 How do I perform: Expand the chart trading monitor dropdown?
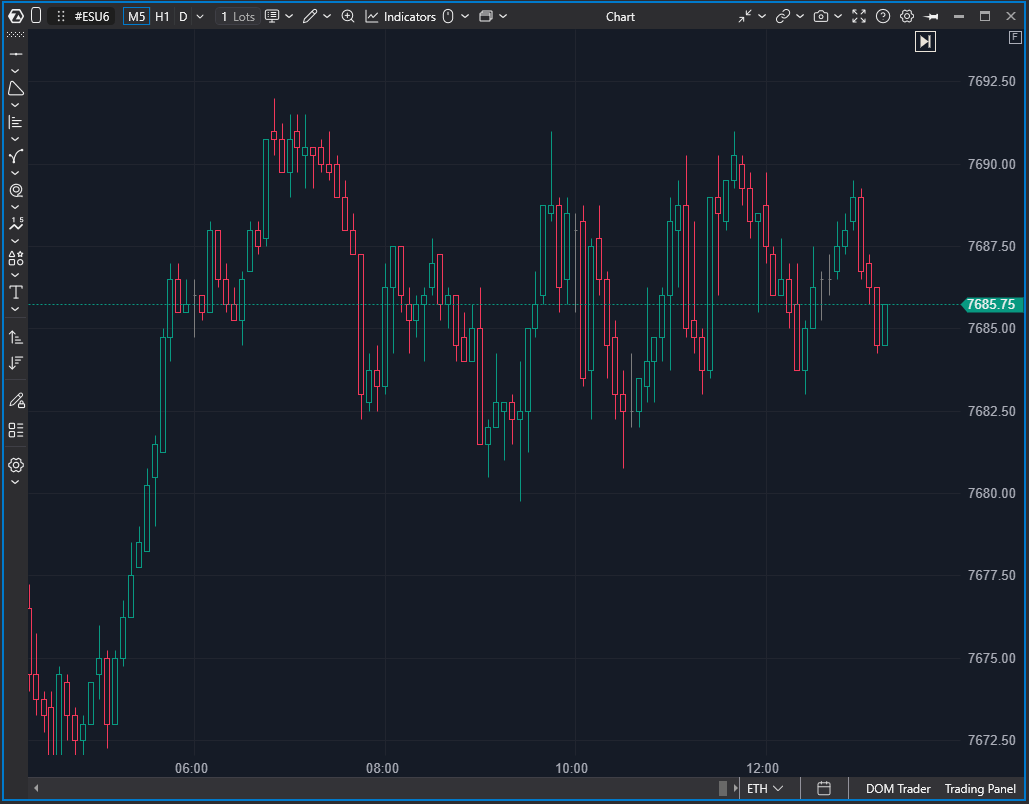289,16
